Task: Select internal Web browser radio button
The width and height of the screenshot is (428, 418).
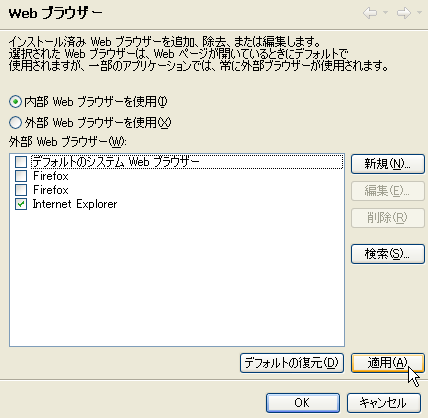Action: coord(15,102)
